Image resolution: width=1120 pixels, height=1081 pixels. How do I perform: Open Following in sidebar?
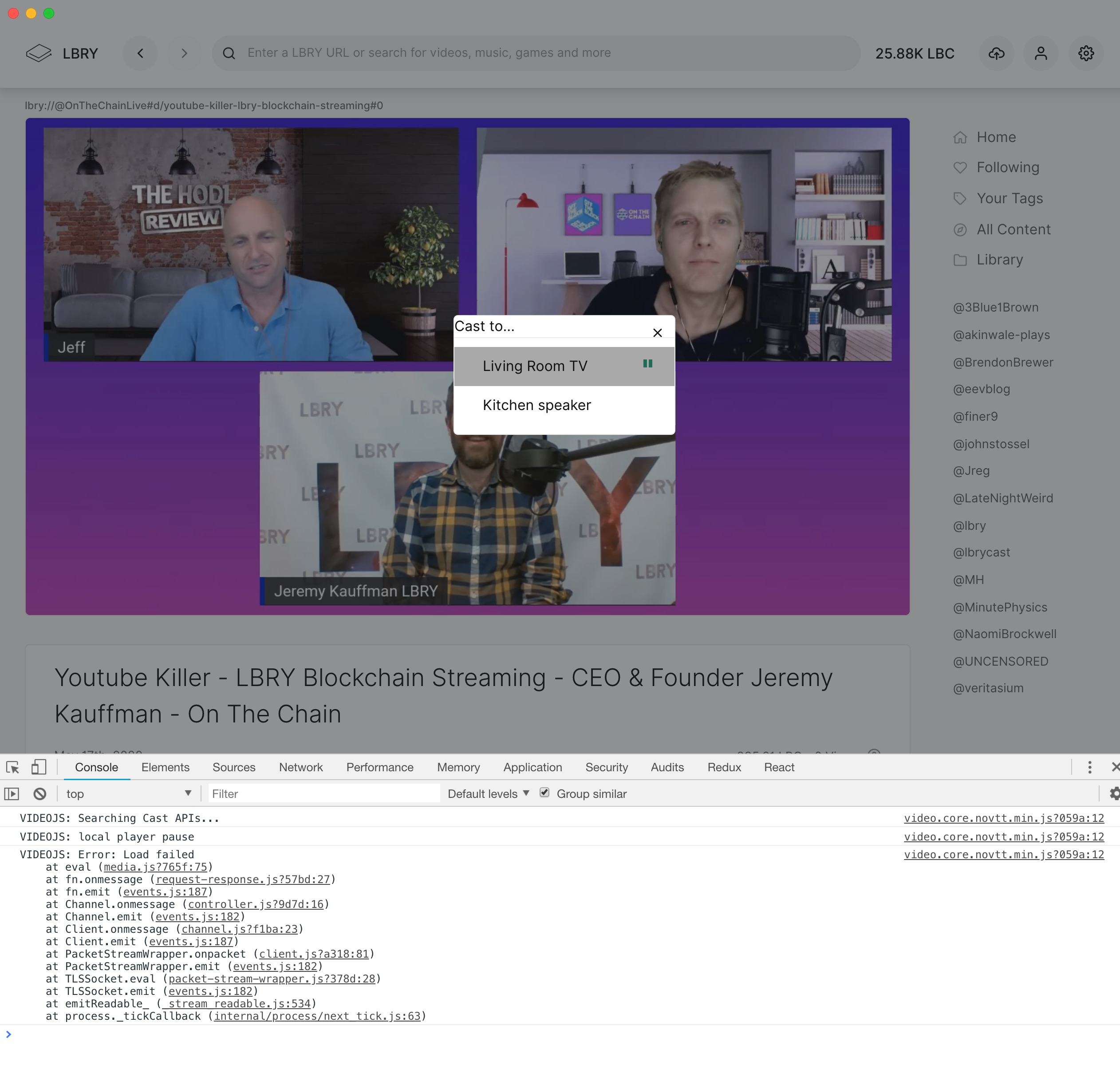1007,167
